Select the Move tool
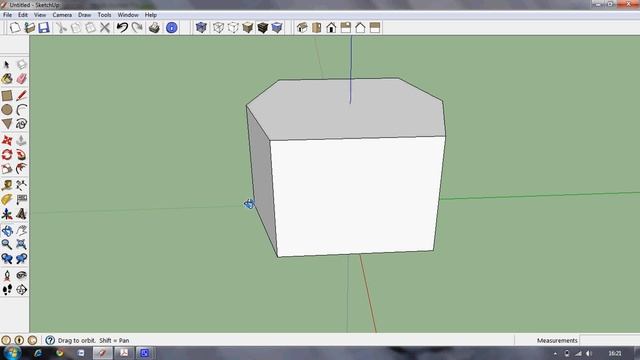This screenshot has width=640, height=360. (x=7, y=140)
